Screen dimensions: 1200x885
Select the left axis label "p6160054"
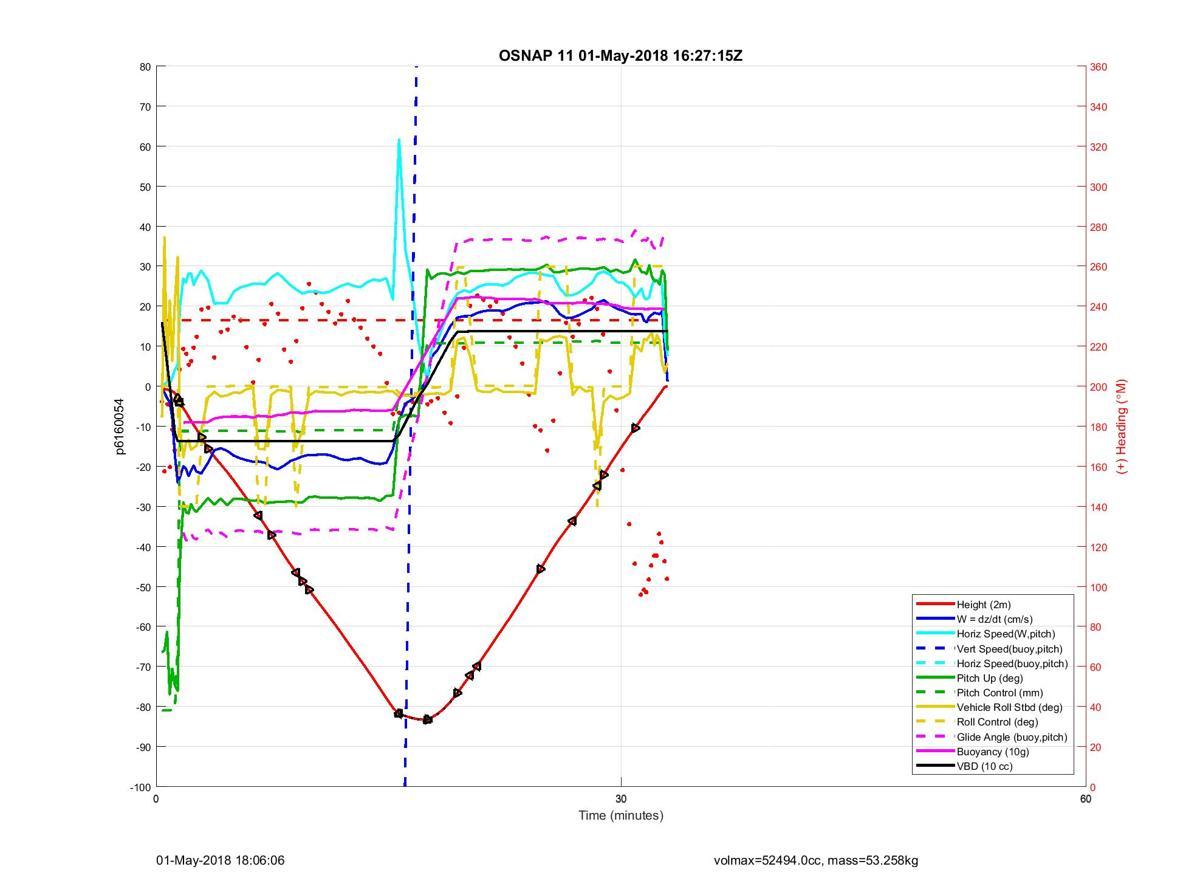tap(118, 426)
